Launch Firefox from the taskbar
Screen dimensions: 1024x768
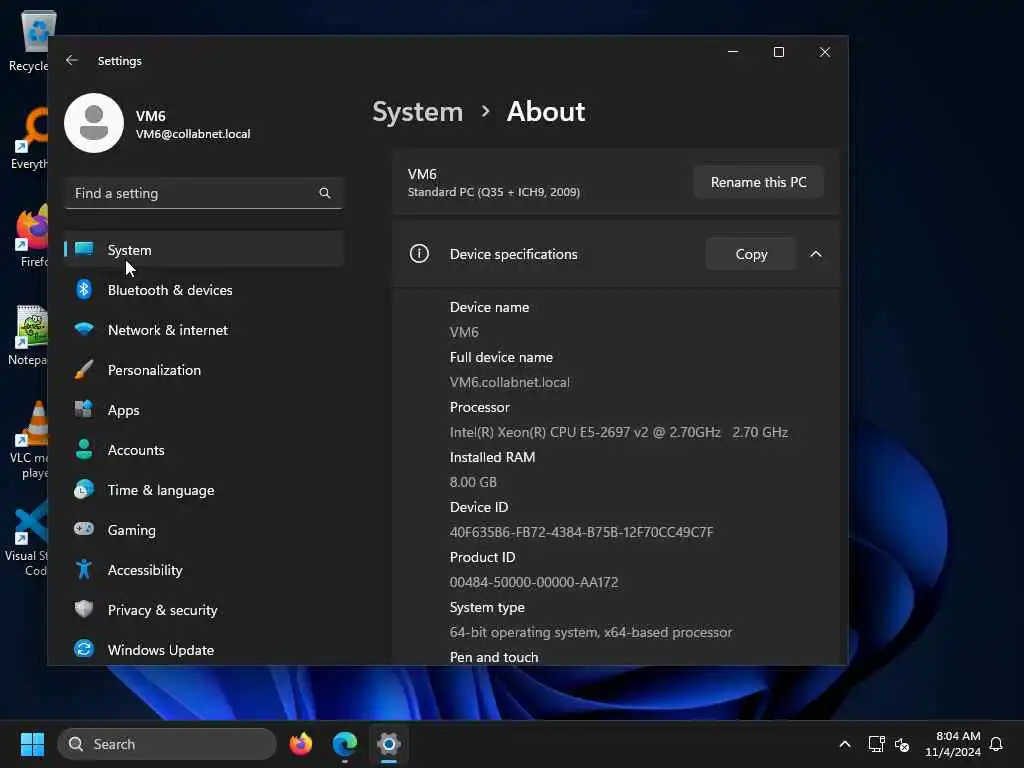coord(300,744)
